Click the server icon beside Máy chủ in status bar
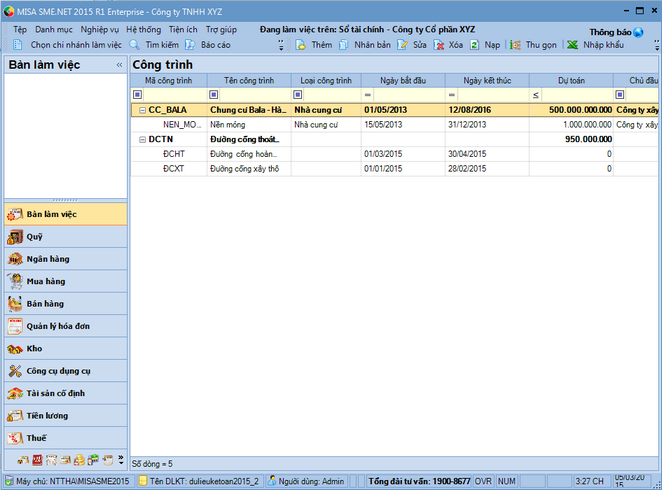 (x=9, y=481)
